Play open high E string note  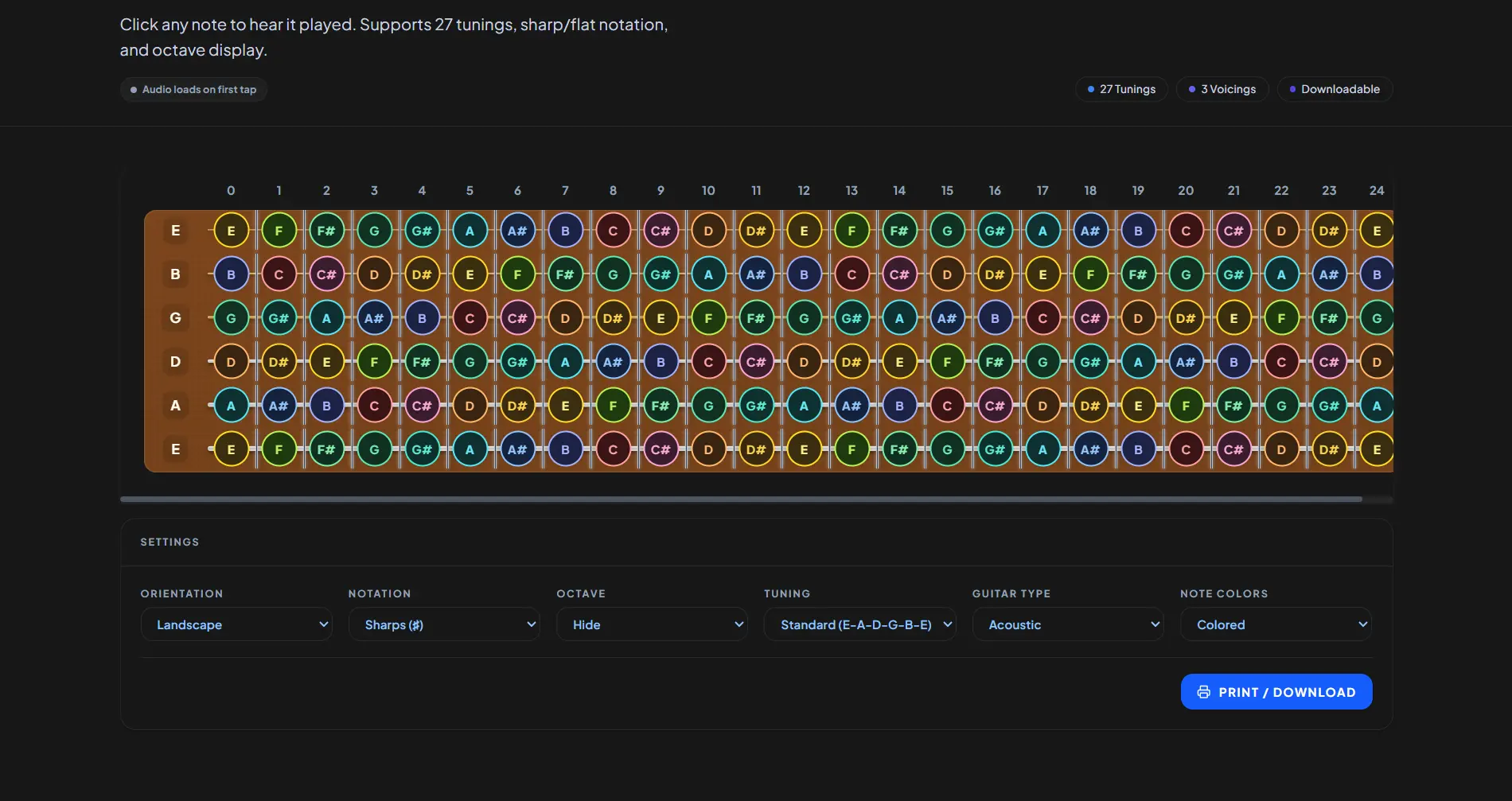pyautogui.click(x=231, y=231)
